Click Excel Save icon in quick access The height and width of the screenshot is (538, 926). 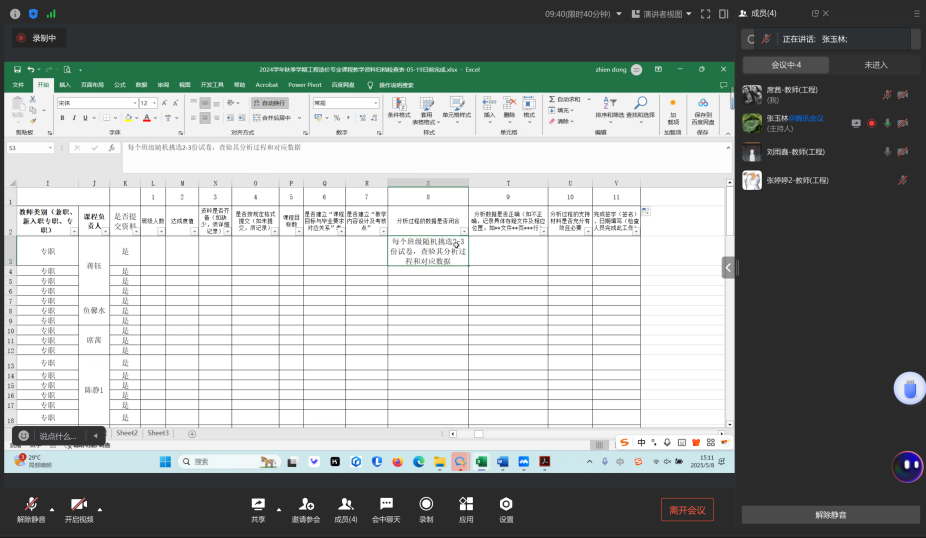coord(17,70)
